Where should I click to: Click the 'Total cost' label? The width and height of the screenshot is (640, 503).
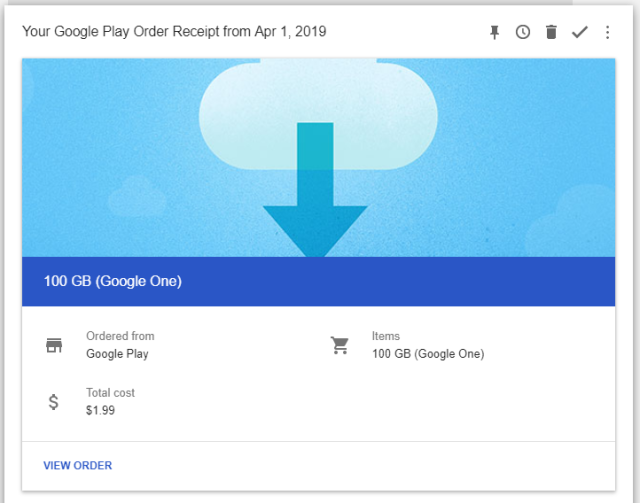pyautogui.click(x=110, y=393)
